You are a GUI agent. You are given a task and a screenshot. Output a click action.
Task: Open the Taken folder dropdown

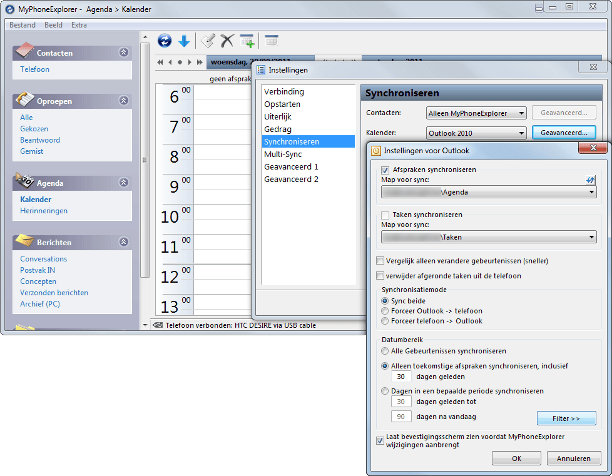pyautogui.click(x=489, y=237)
